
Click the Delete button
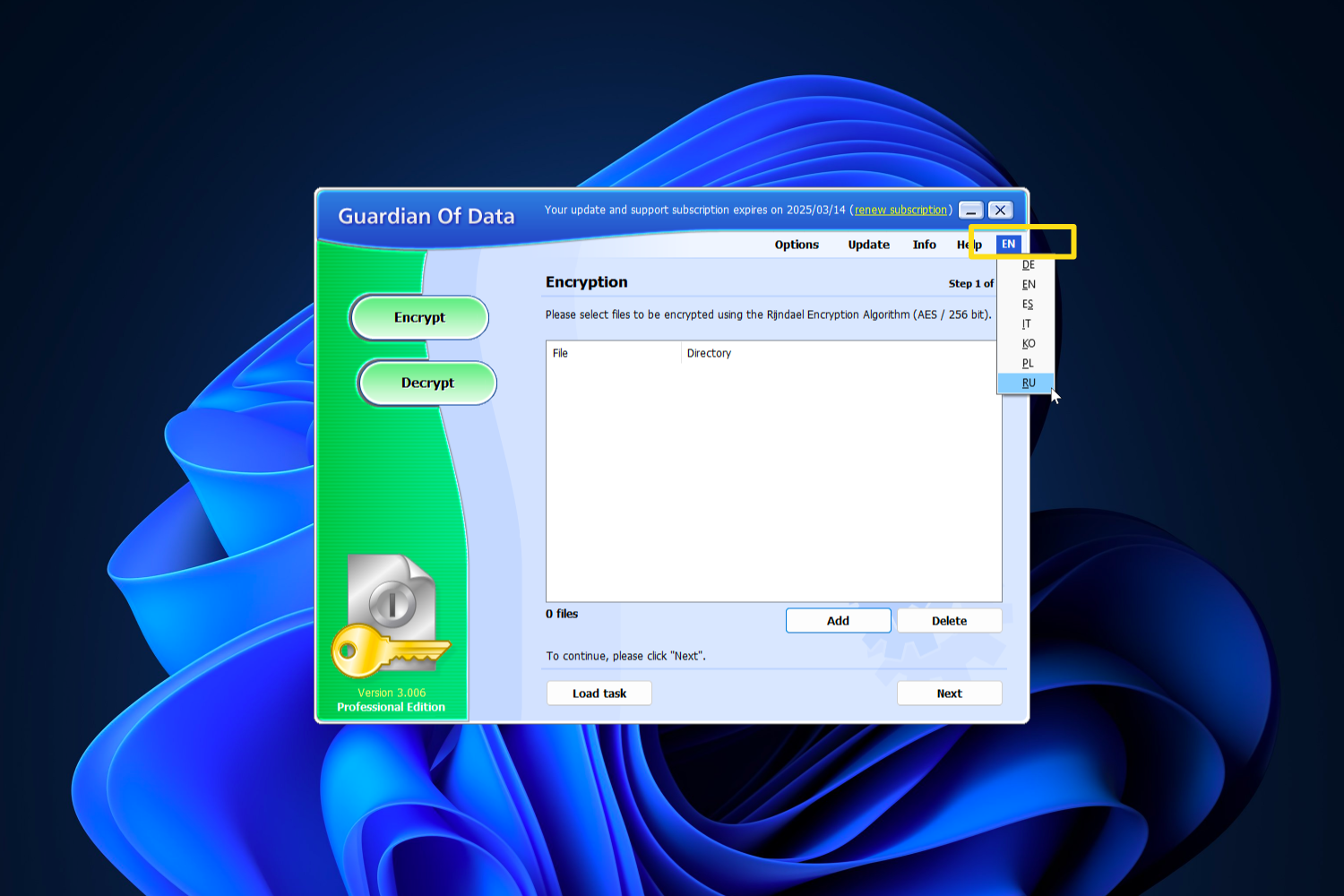tap(949, 621)
